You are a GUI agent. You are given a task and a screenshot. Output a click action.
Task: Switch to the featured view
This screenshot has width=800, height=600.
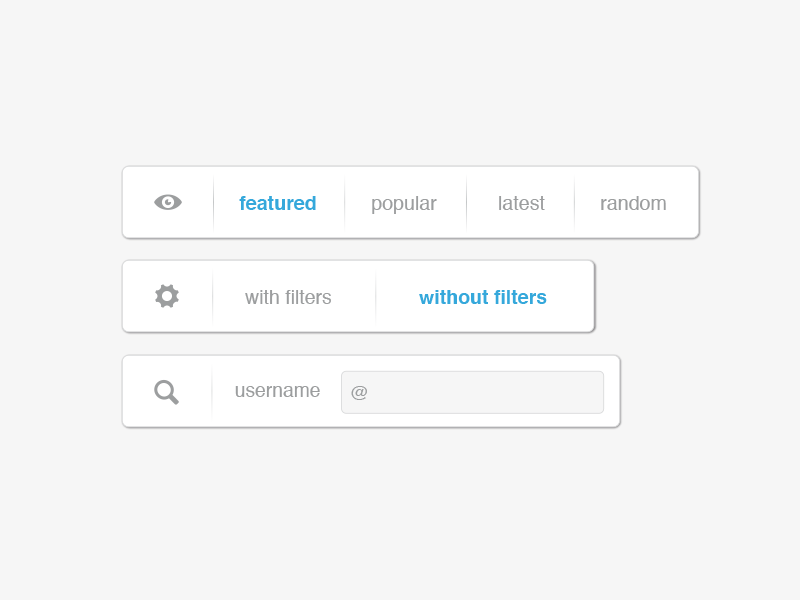278,203
